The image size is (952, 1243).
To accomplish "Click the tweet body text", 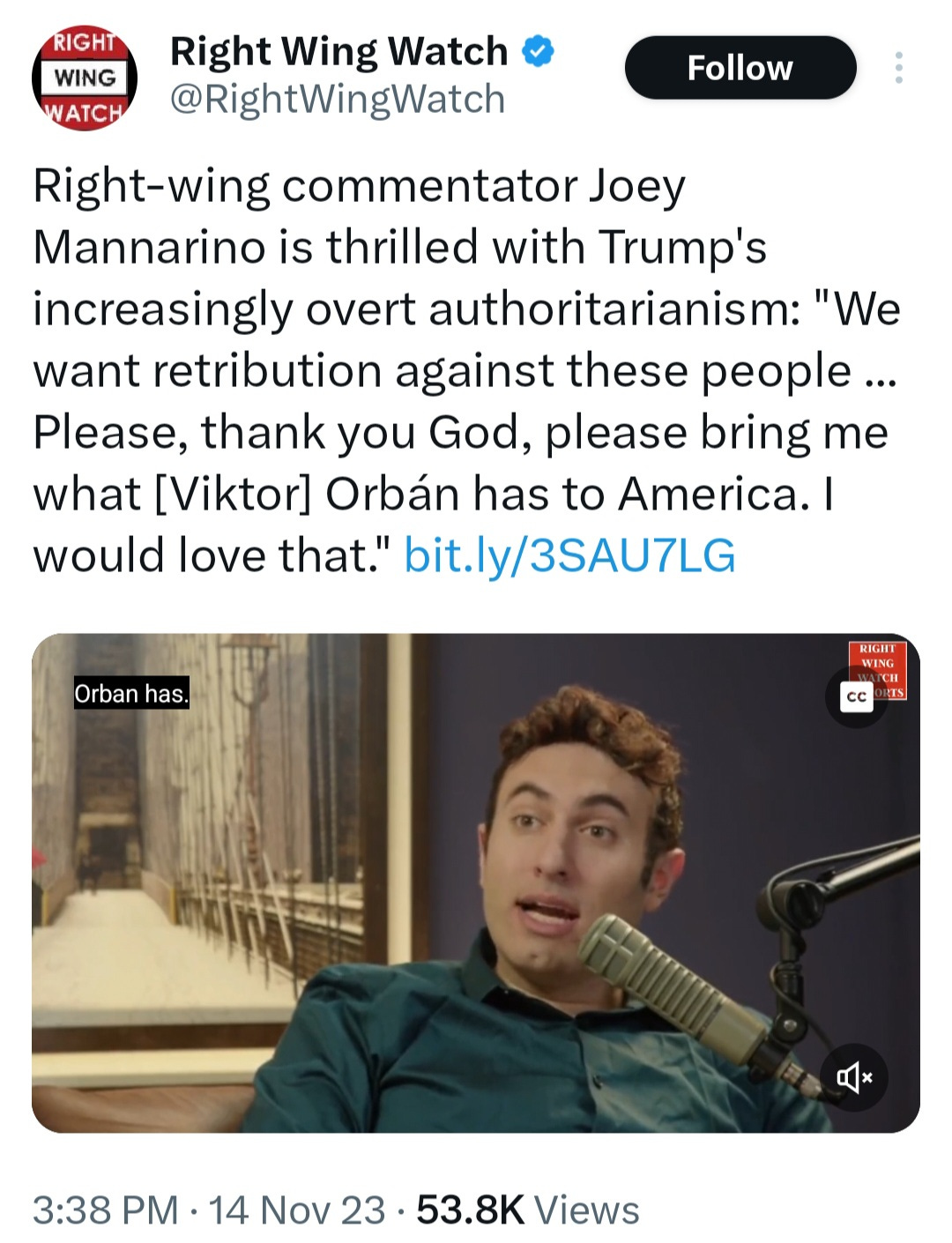I will point(467,370).
